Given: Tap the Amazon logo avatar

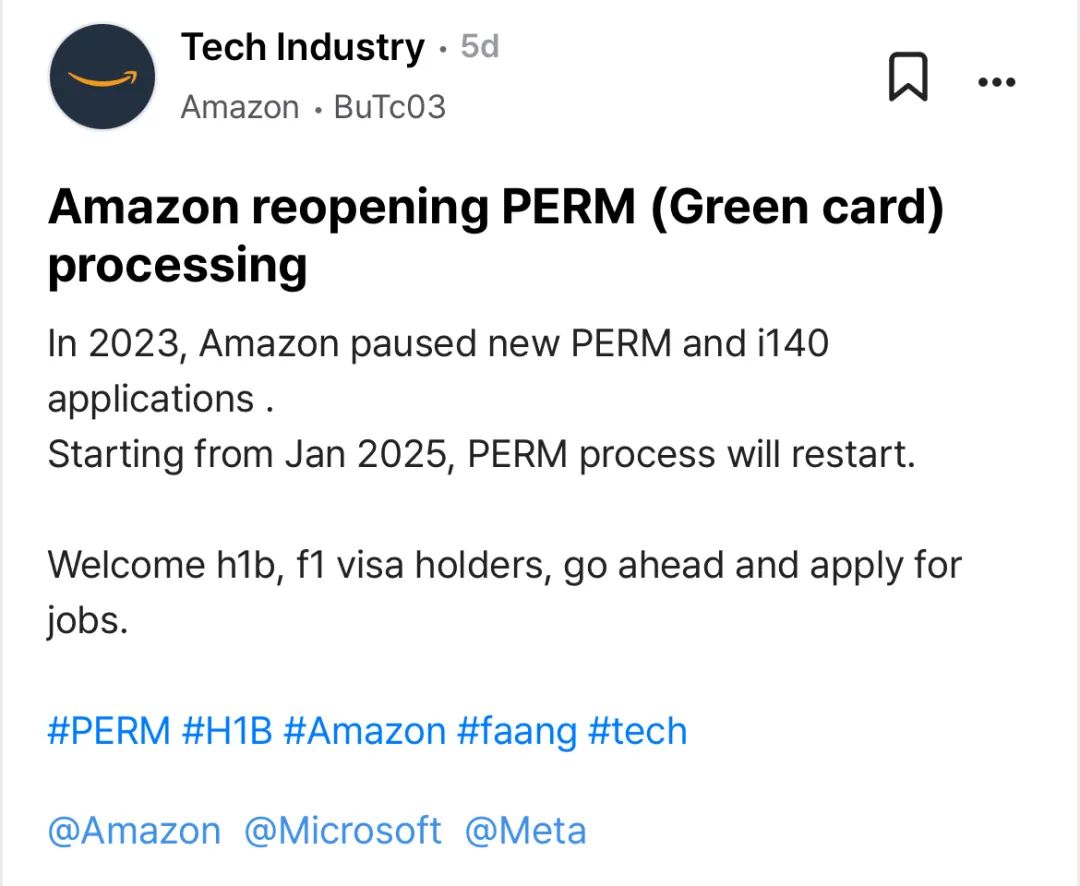Looking at the screenshot, I should (x=102, y=76).
